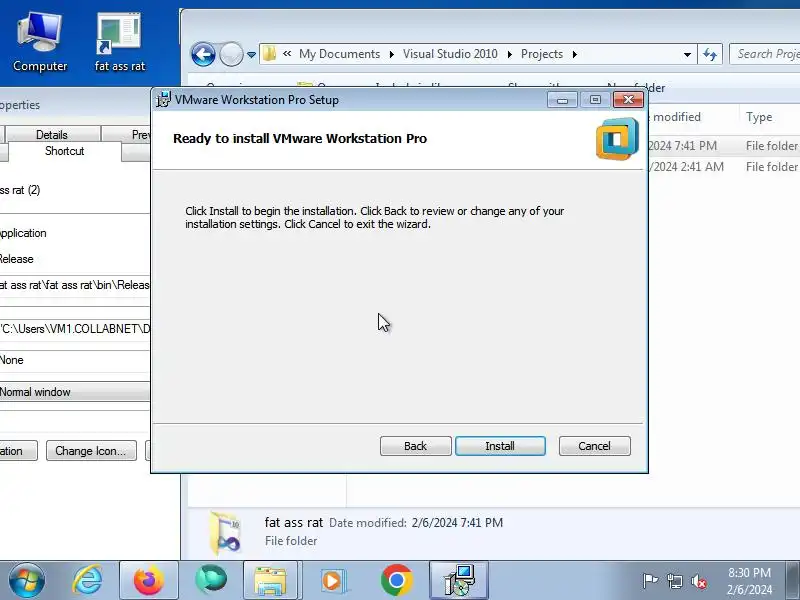Close the VMware setup dialog
800x600 pixels.
[x=628, y=100]
